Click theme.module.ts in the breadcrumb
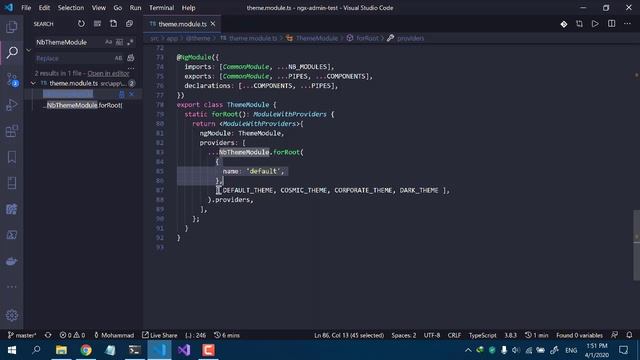 pos(253,38)
